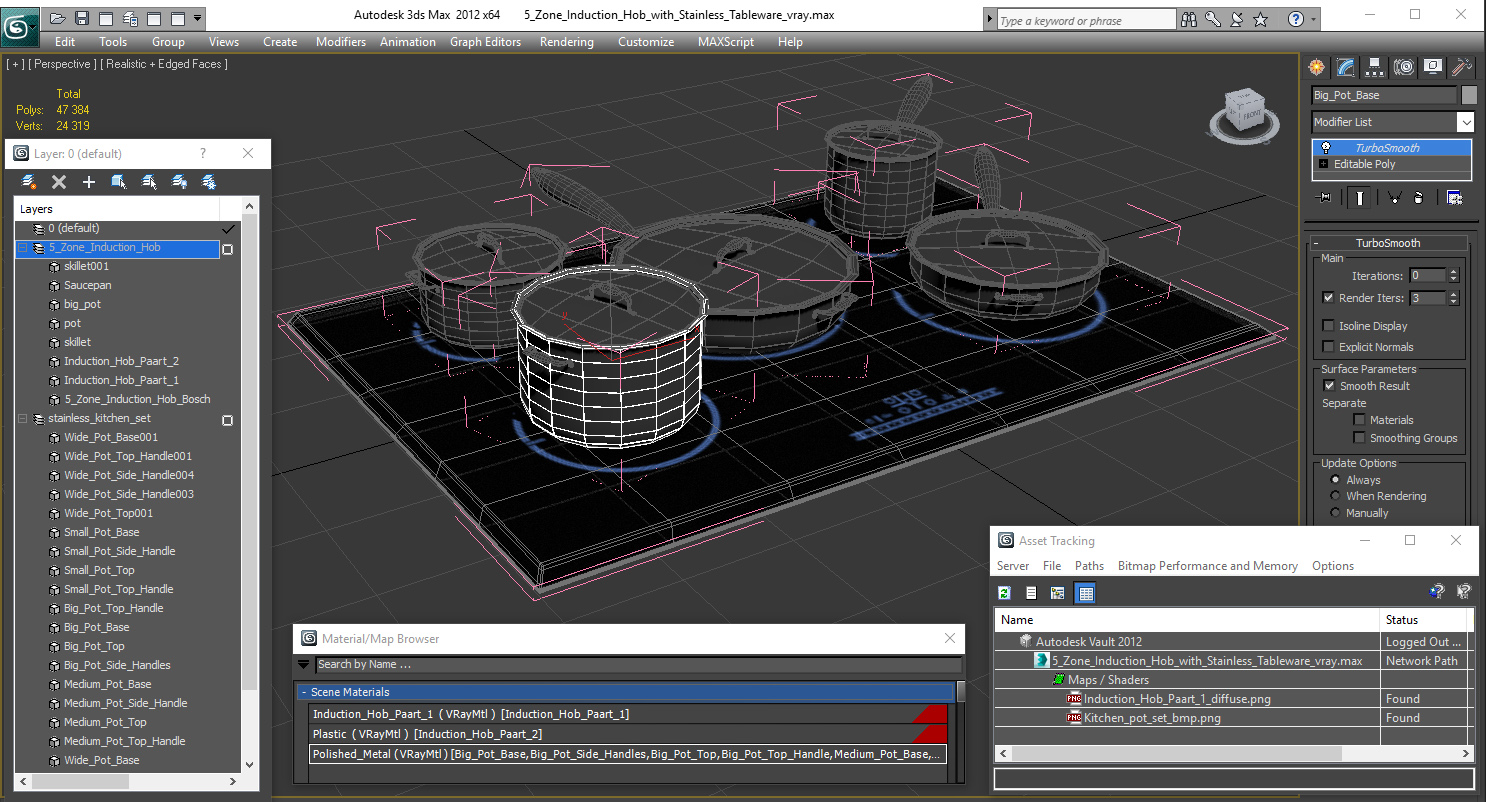Click the Save File floppy icon
Screen dimensions: 1486x802
(82, 18)
